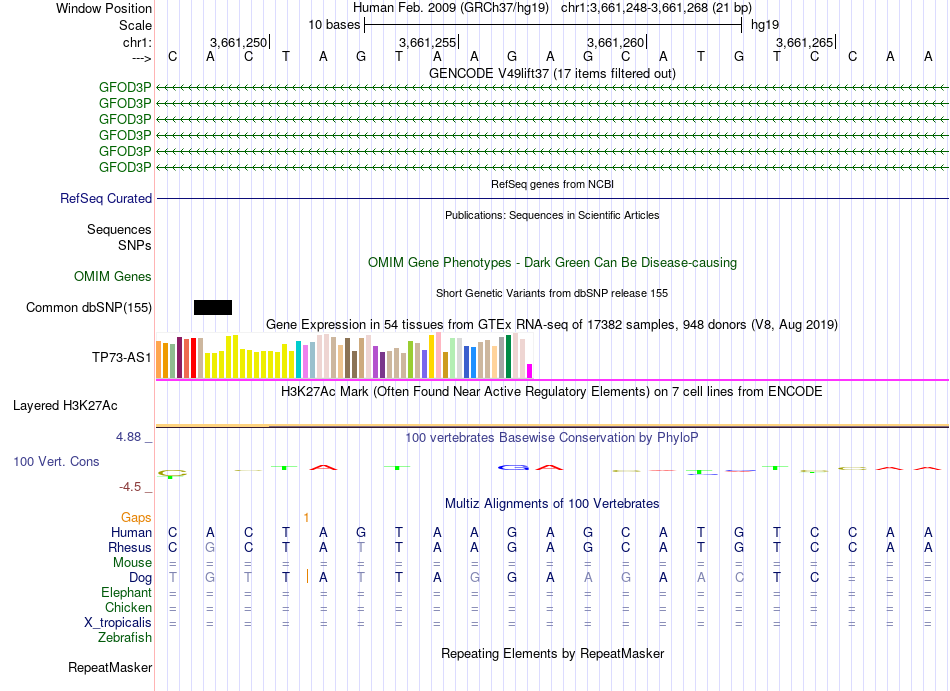Select the Scale label

coord(135,25)
